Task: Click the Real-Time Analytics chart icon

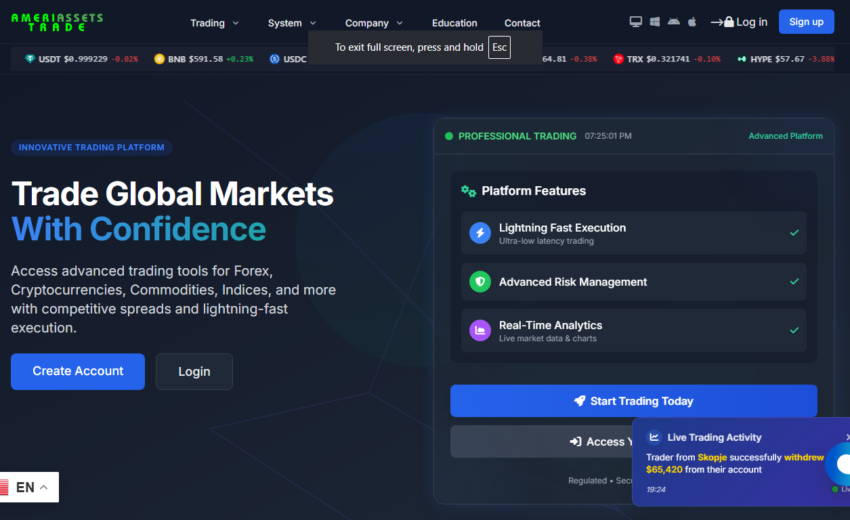Action: (480, 330)
